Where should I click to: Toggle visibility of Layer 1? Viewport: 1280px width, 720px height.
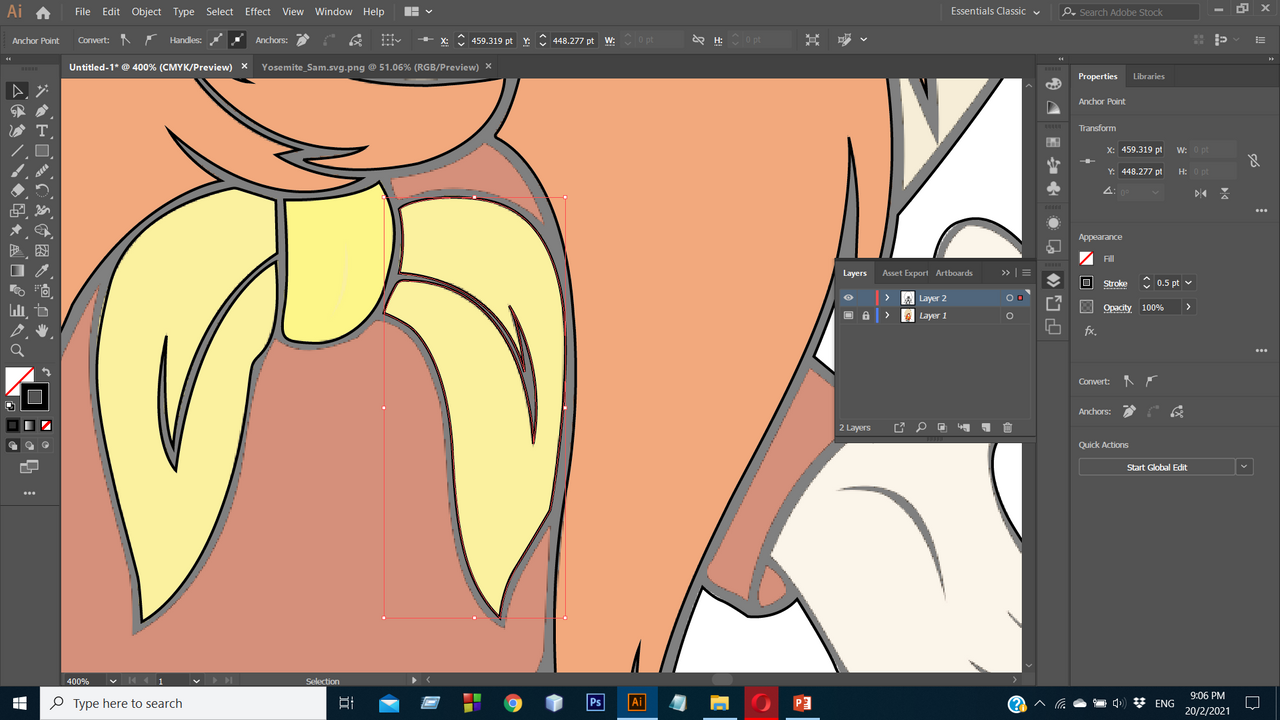click(x=848, y=316)
